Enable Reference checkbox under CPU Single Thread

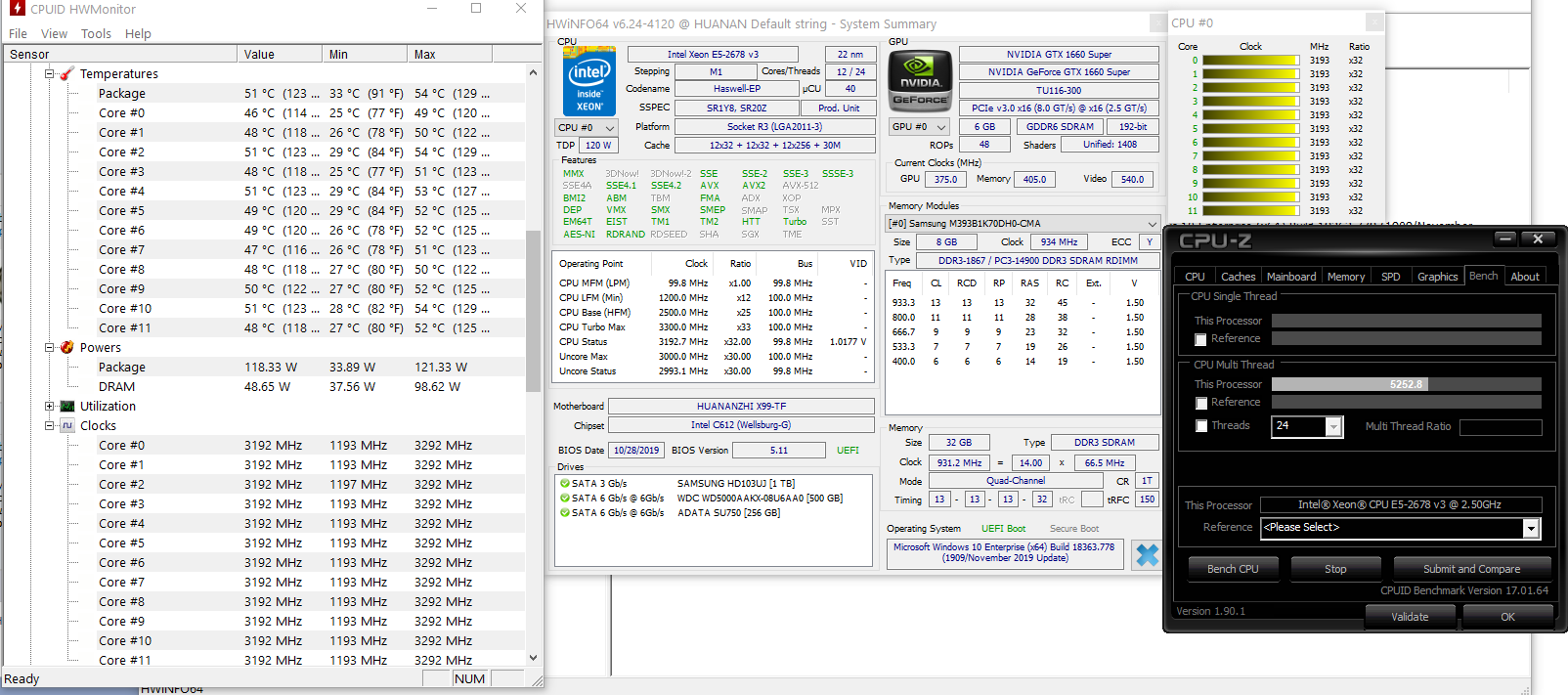tap(1200, 339)
